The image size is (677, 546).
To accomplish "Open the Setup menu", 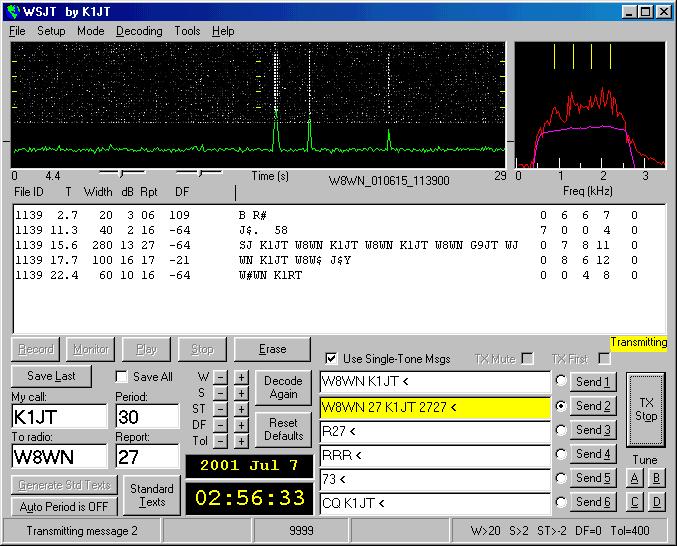I will coord(51,31).
